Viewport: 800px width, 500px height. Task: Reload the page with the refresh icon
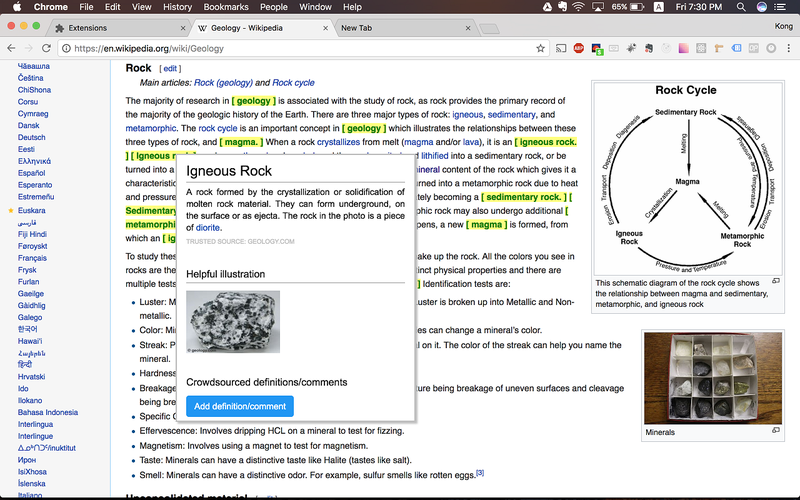[47, 48]
